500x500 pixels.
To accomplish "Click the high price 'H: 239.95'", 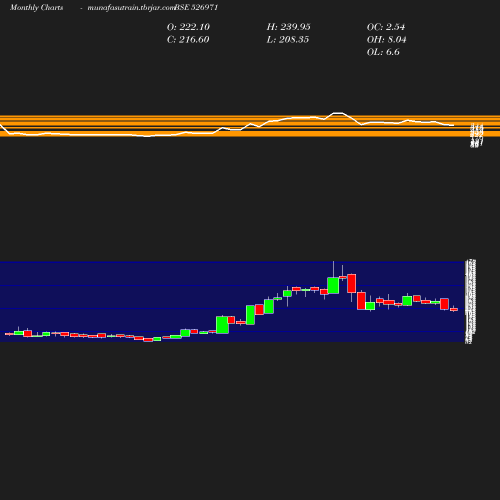I will (x=289, y=27).
